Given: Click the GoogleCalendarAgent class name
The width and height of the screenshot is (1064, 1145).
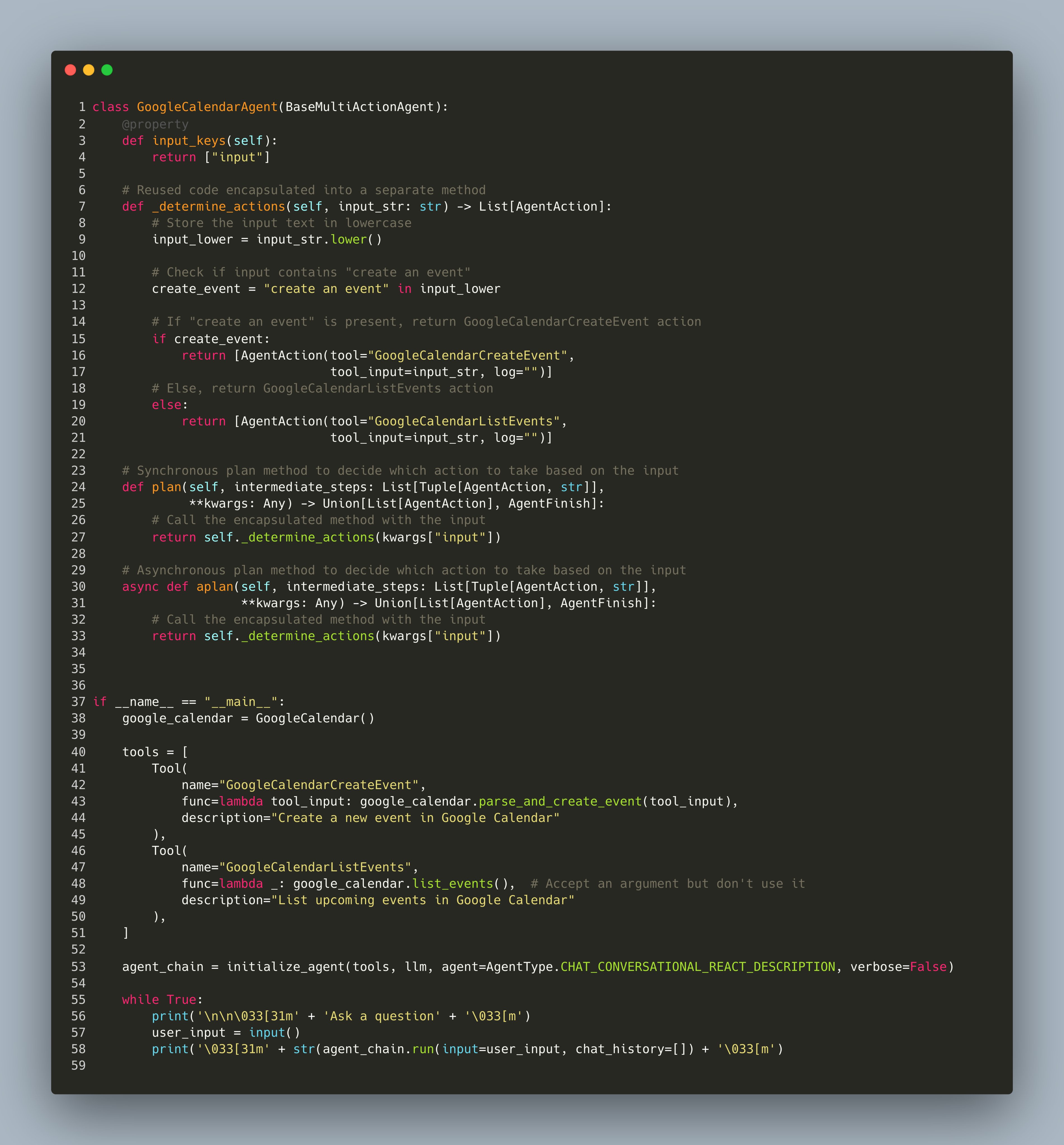Looking at the screenshot, I should click(x=207, y=107).
